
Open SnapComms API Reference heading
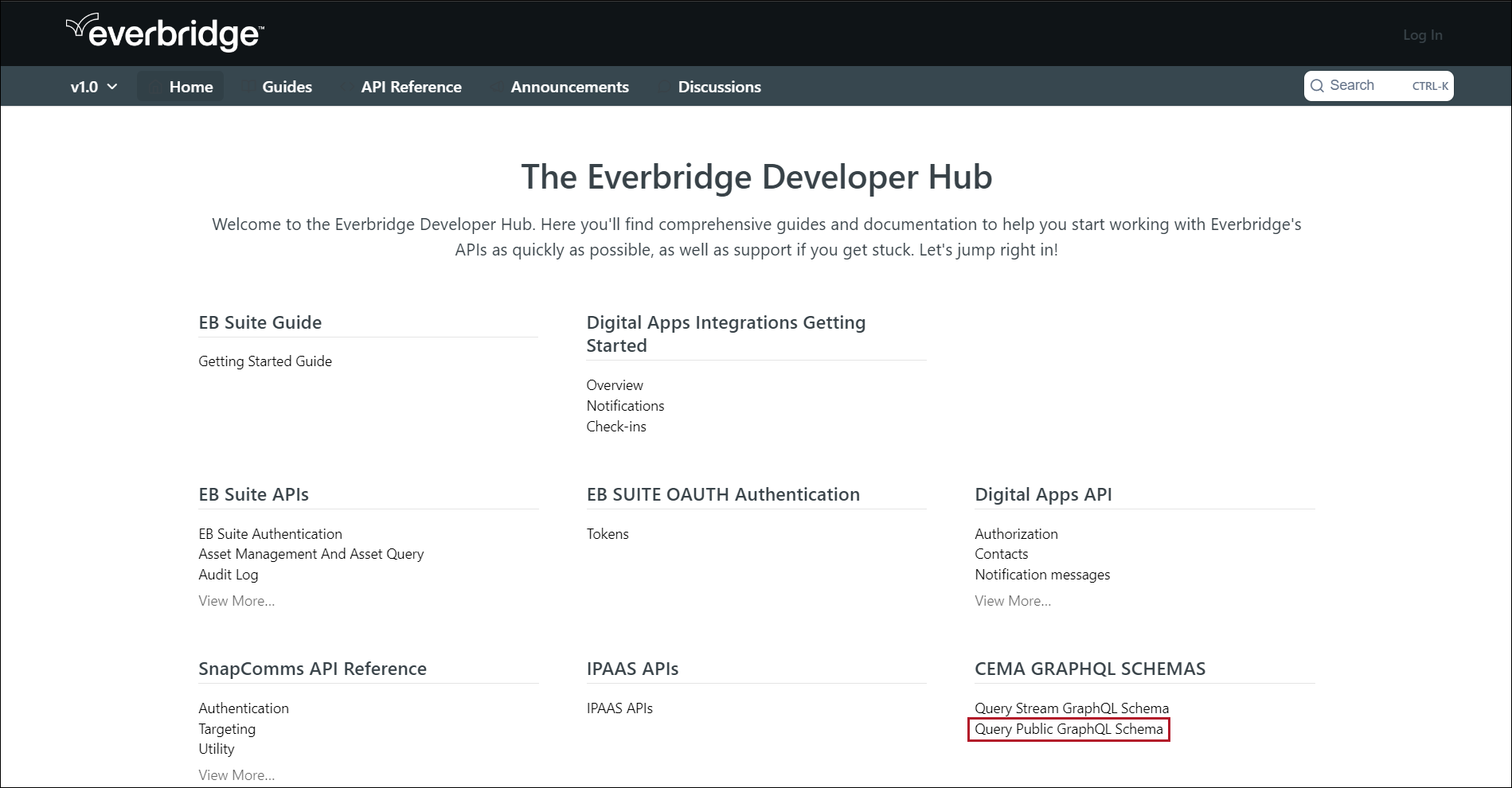pyautogui.click(x=312, y=669)
